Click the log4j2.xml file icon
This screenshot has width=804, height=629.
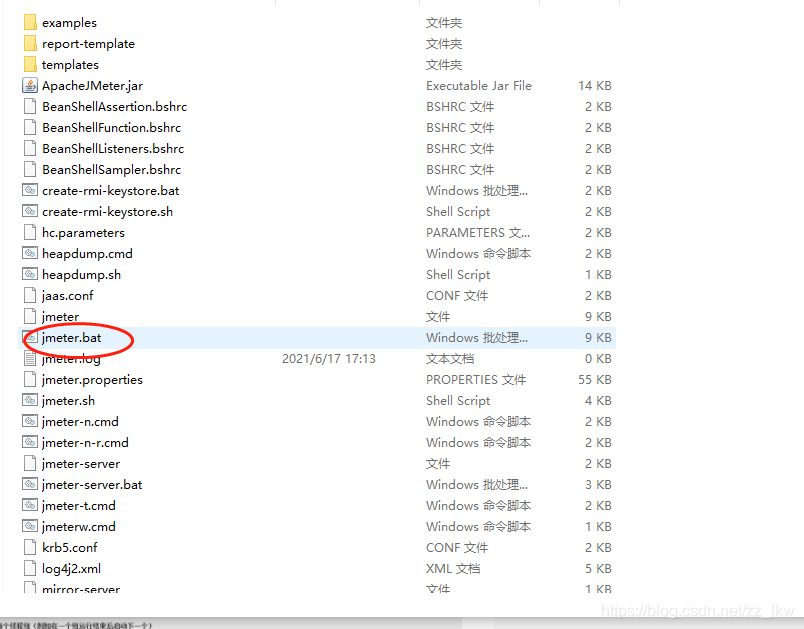30,569
